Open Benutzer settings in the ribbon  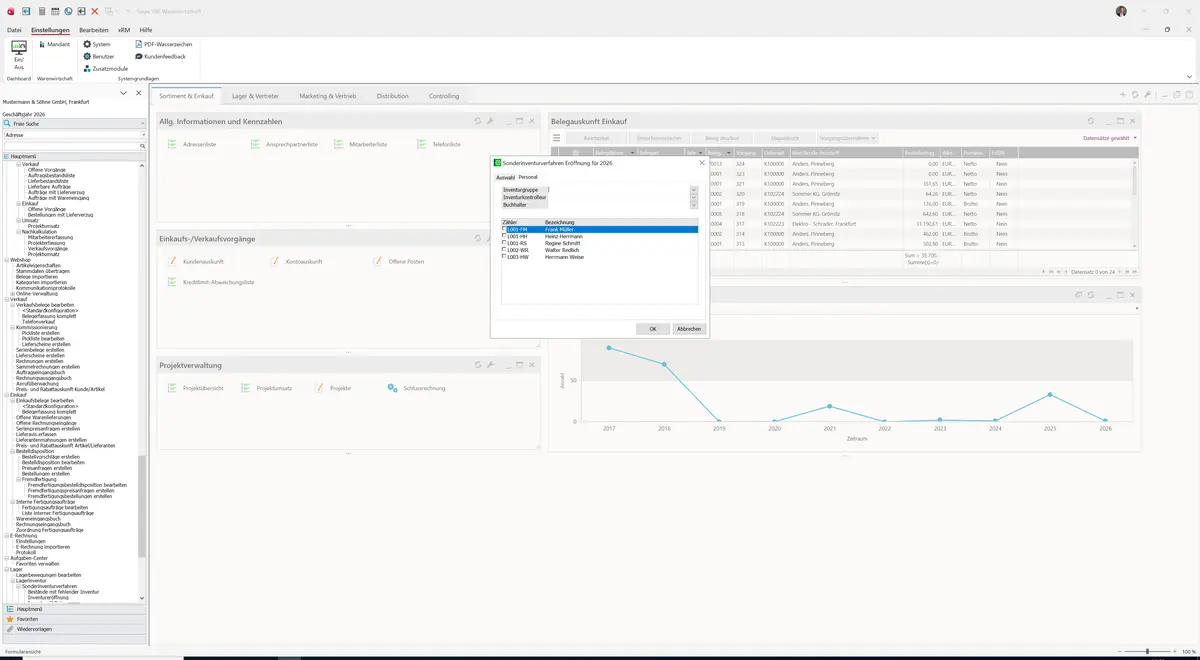(98, 56)
